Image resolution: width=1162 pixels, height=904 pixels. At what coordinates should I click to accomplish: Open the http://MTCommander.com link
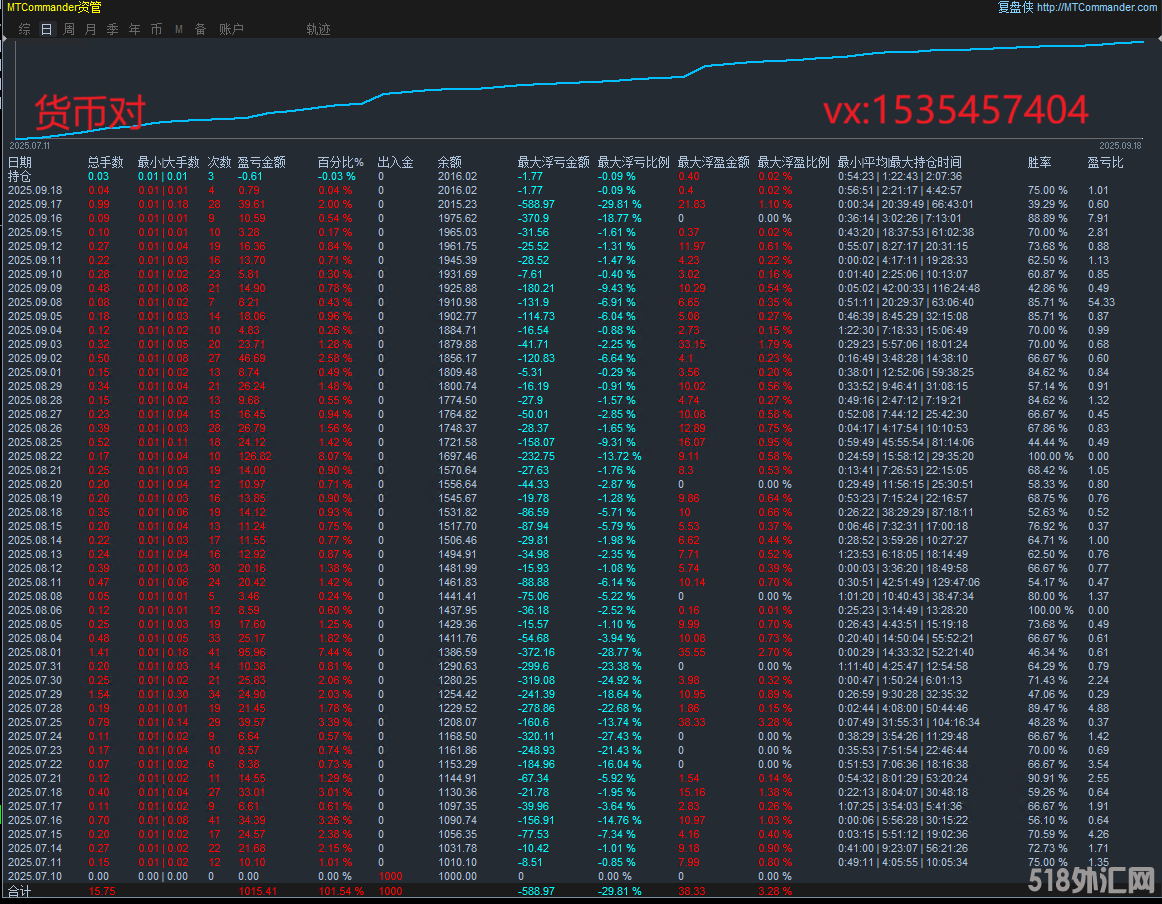point(1096,8)
